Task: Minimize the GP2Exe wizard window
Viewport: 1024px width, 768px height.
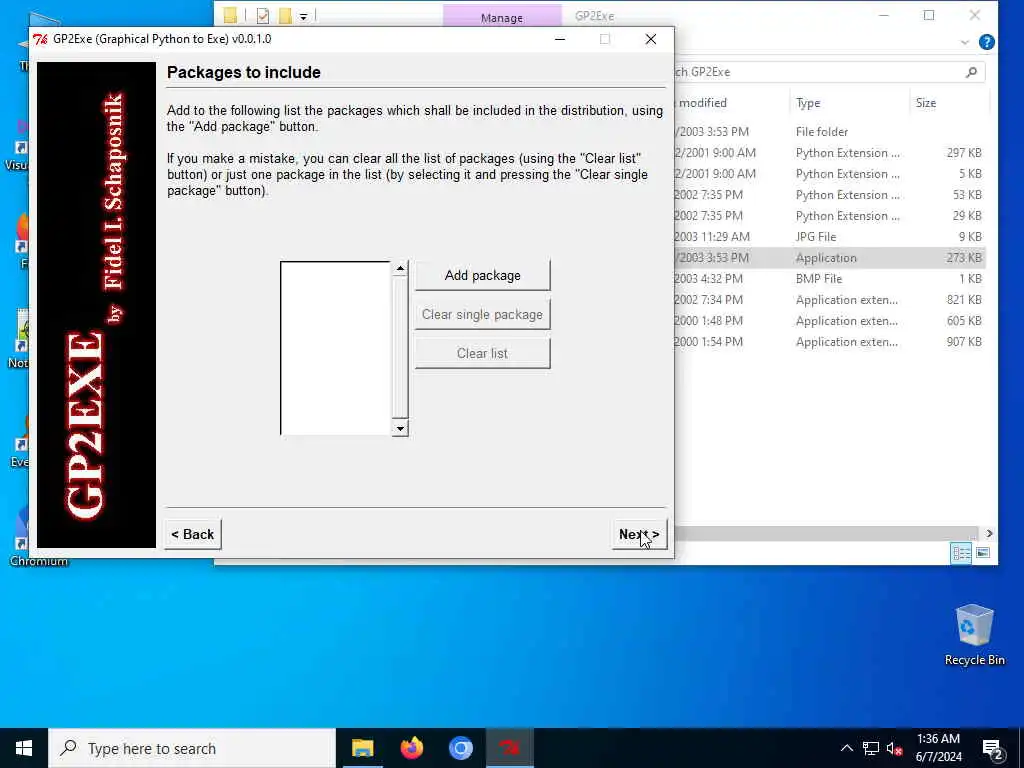Action: tap(560, 39)
